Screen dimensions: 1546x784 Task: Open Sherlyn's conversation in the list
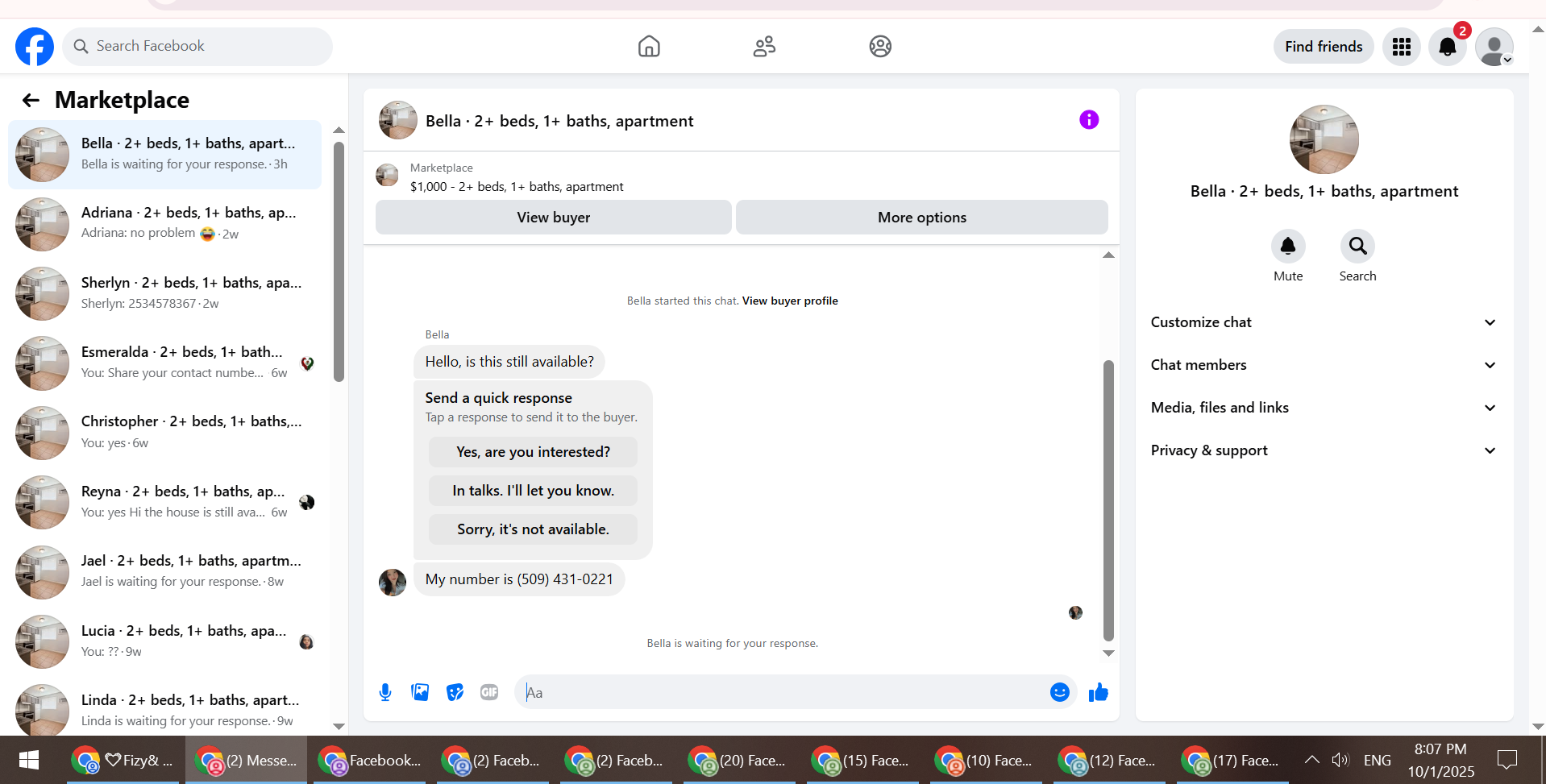tap(164, 294)
